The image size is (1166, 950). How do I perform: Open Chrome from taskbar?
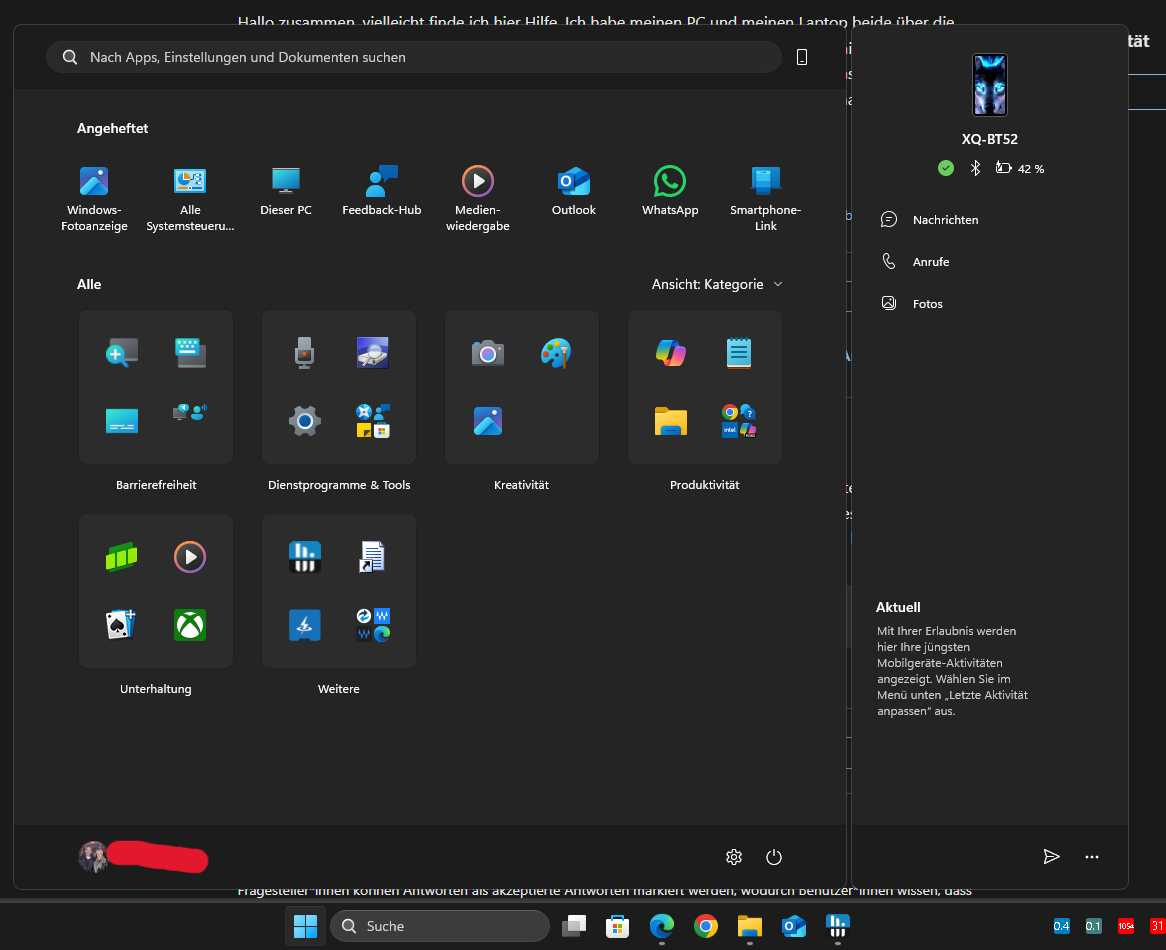(706, 926)
